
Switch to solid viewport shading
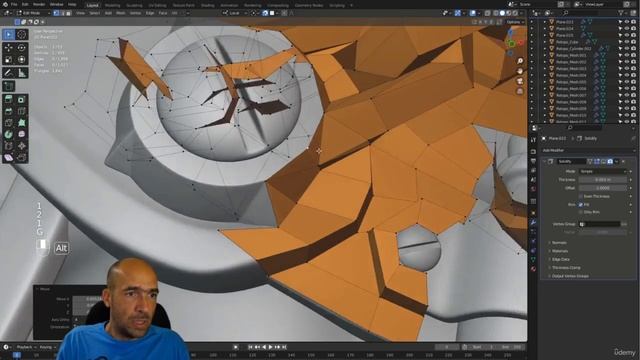click(x=502, y=13)
